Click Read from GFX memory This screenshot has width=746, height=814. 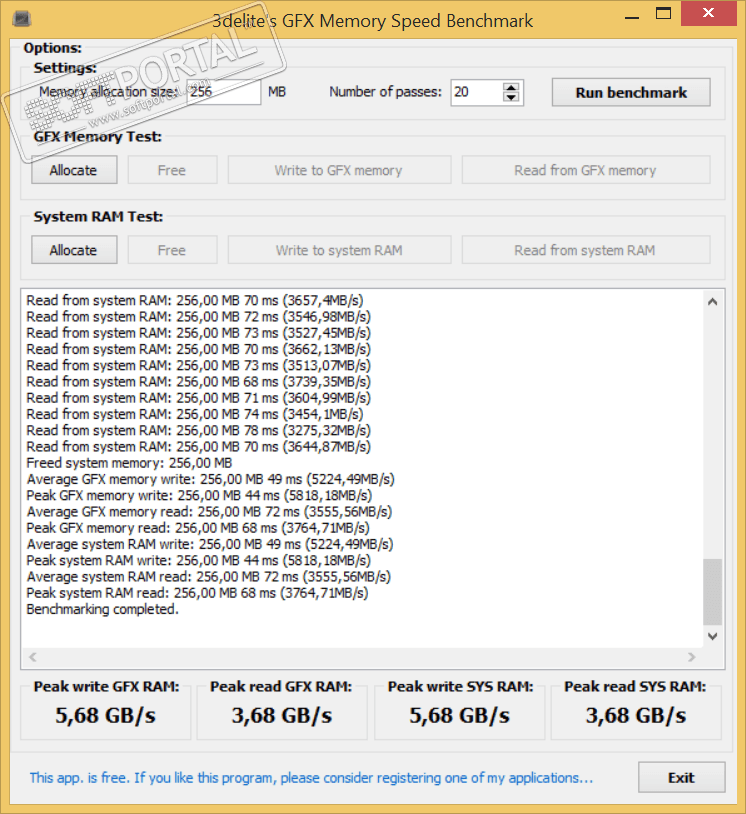tap(586, 170)
